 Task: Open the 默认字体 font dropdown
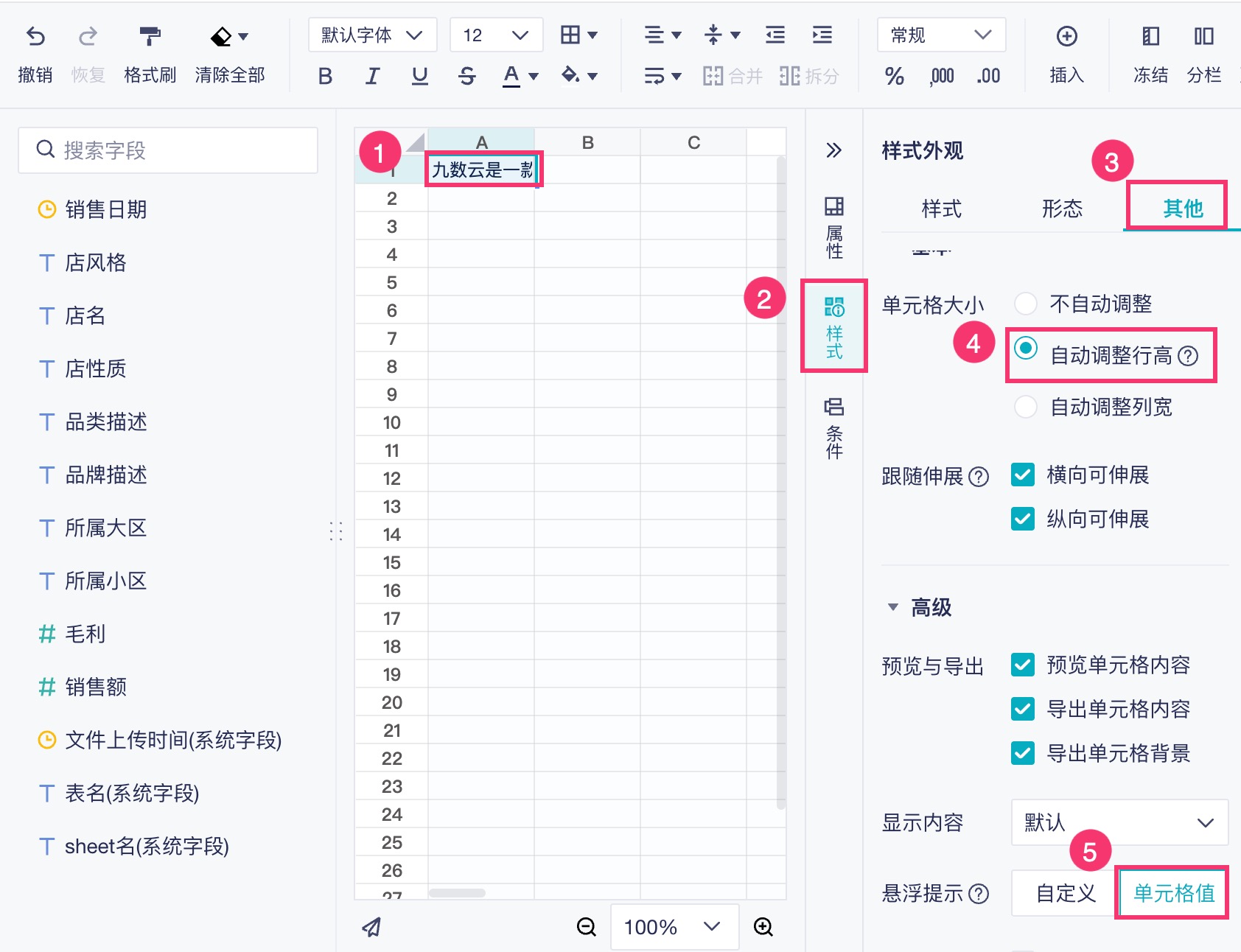click(372, 35)
